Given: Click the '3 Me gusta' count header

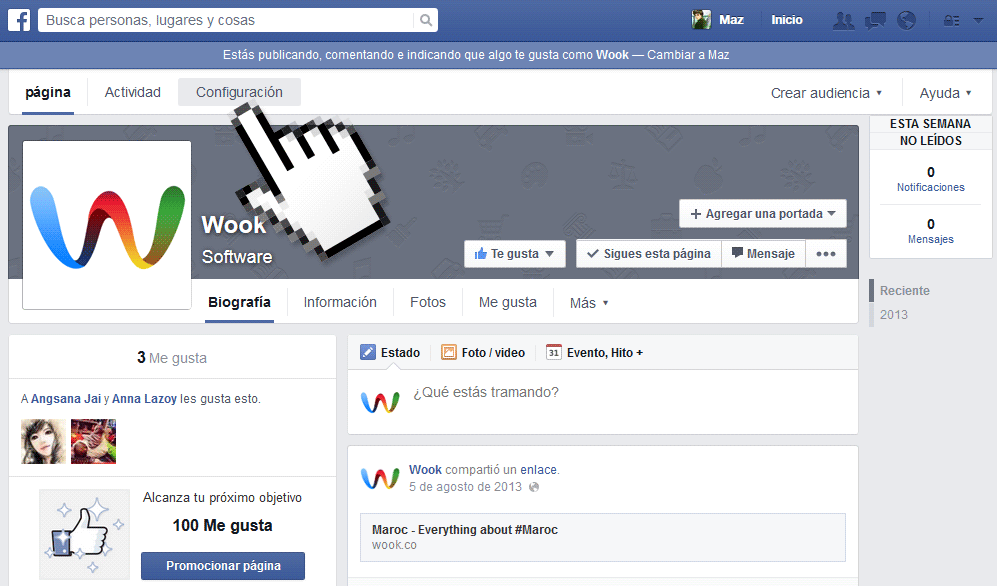Looking at the screenshot, I should coord(172,358).
